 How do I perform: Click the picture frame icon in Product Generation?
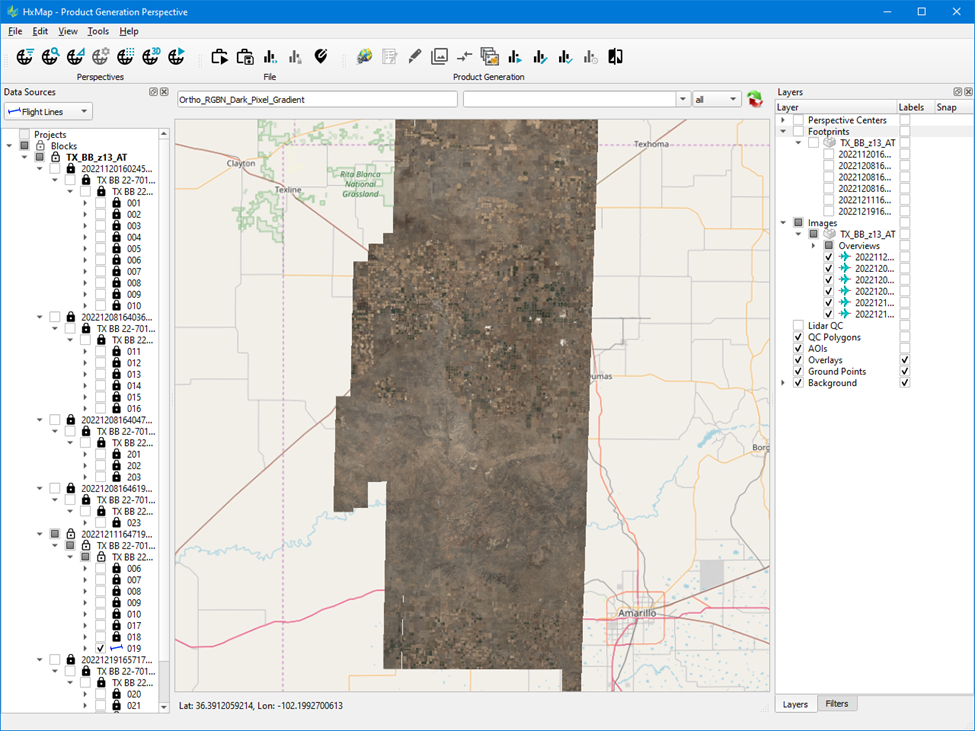(439, 57)
